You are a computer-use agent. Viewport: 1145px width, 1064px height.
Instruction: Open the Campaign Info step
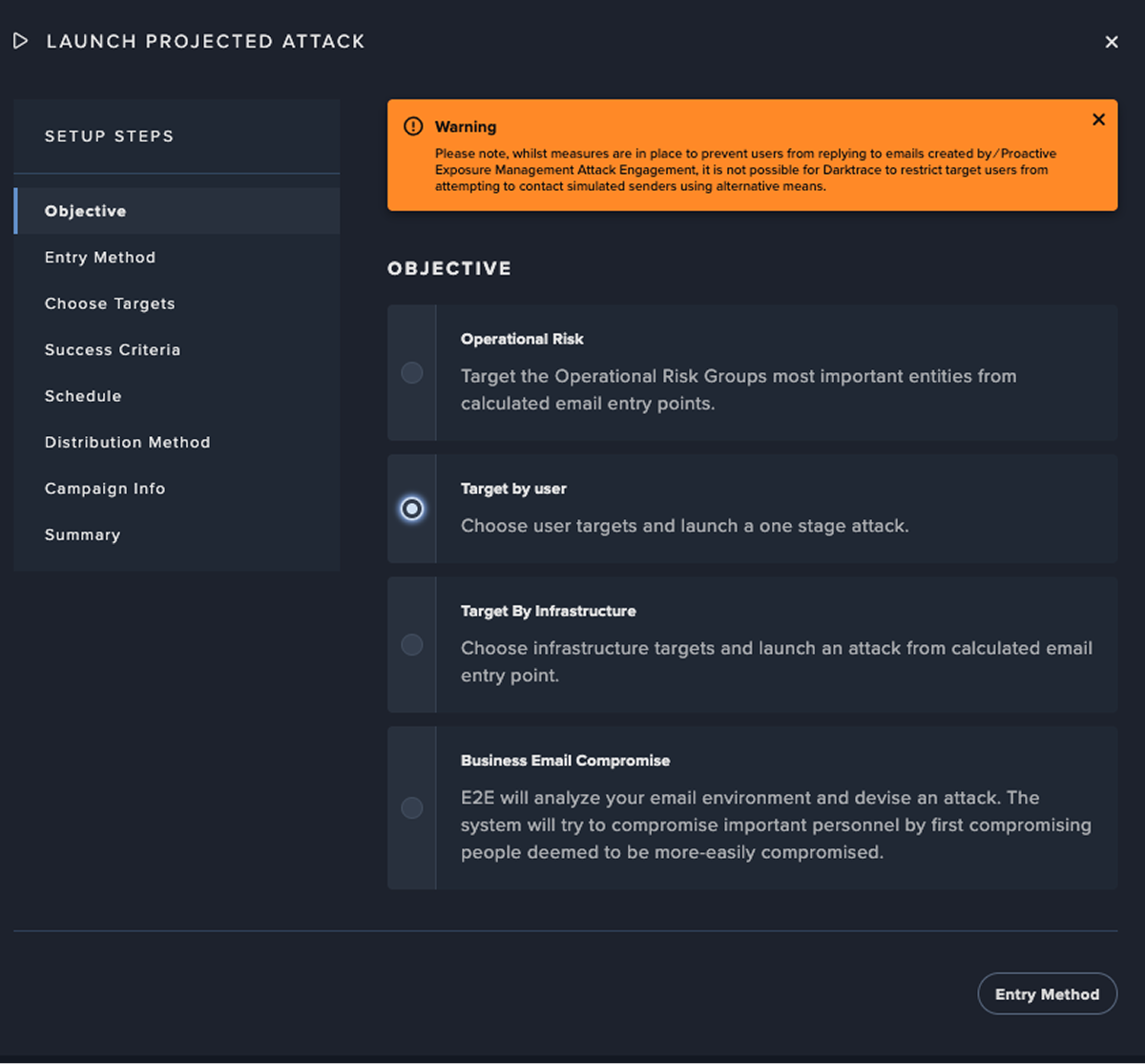pos(105,489)
